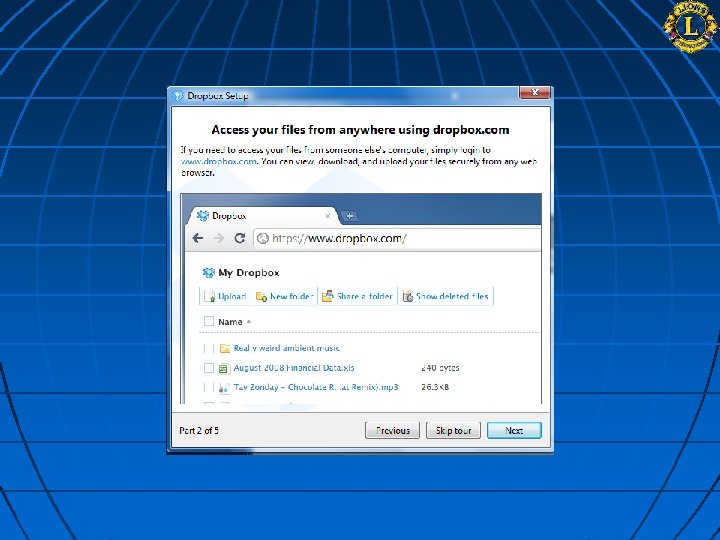Viewport: 720px width, 540px height.
Task: Click the spreadsheet icon of August 2008 Financial Data
Action: point(224,368)
